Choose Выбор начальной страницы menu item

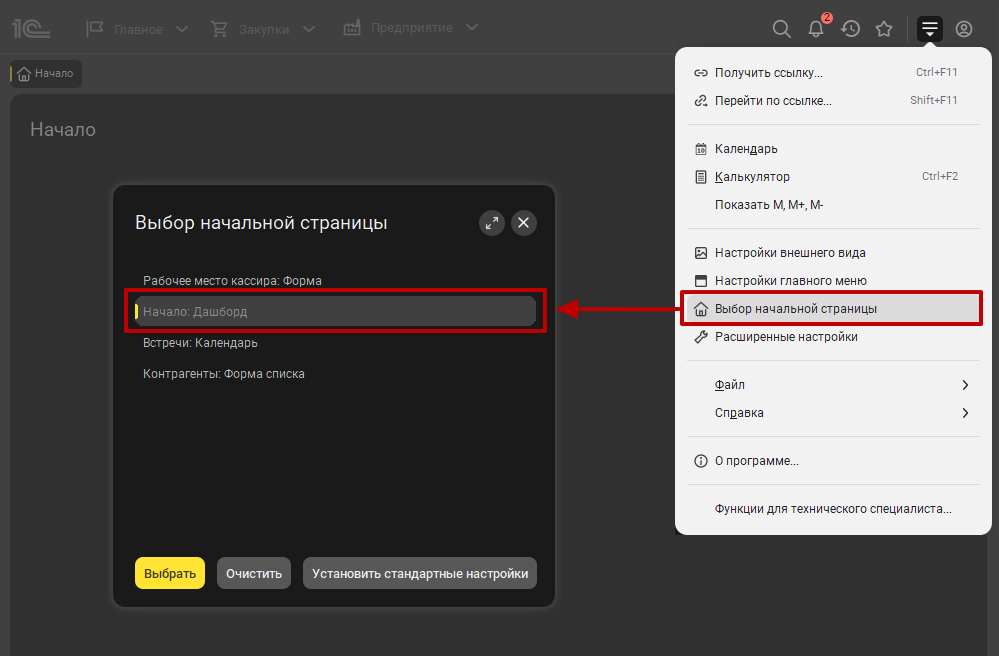833,309
